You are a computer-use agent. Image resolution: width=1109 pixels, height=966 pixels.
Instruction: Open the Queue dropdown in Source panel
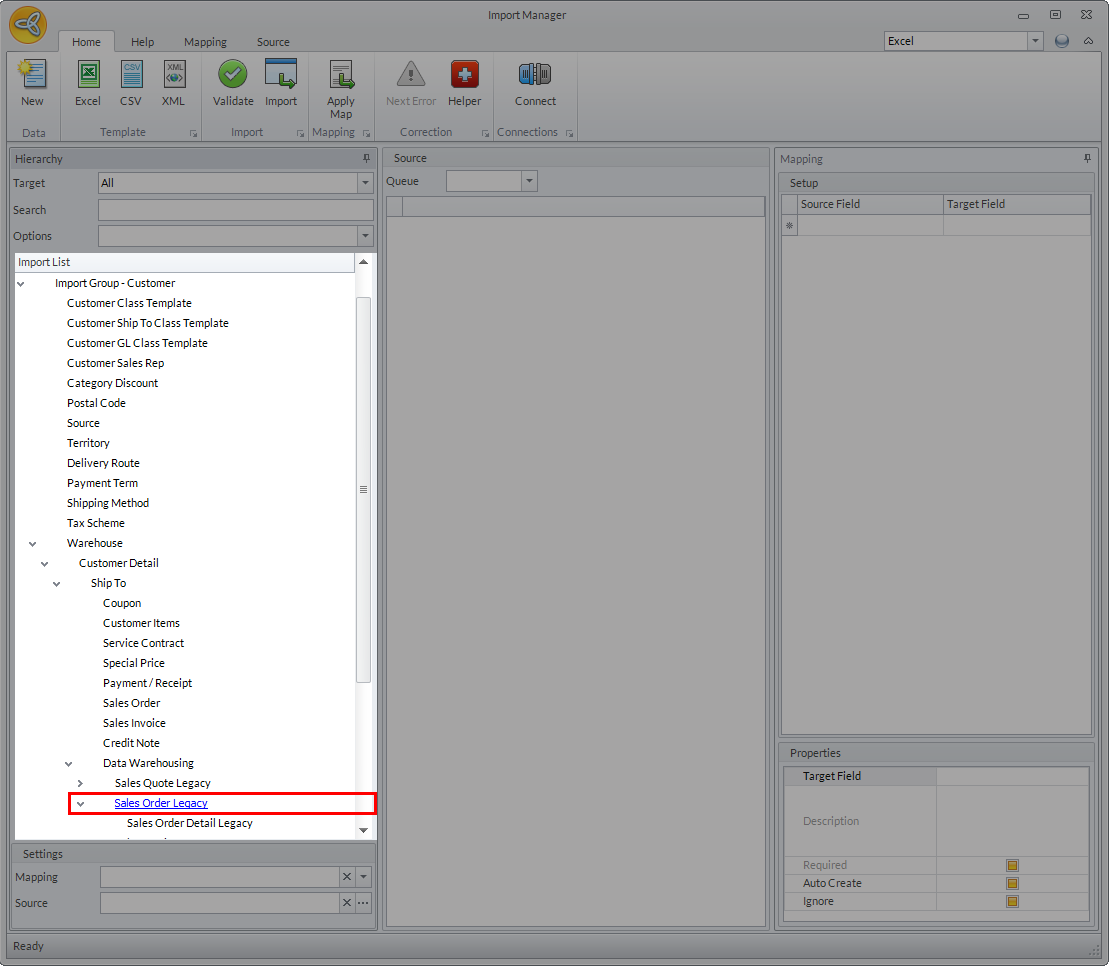coord(529,181)
